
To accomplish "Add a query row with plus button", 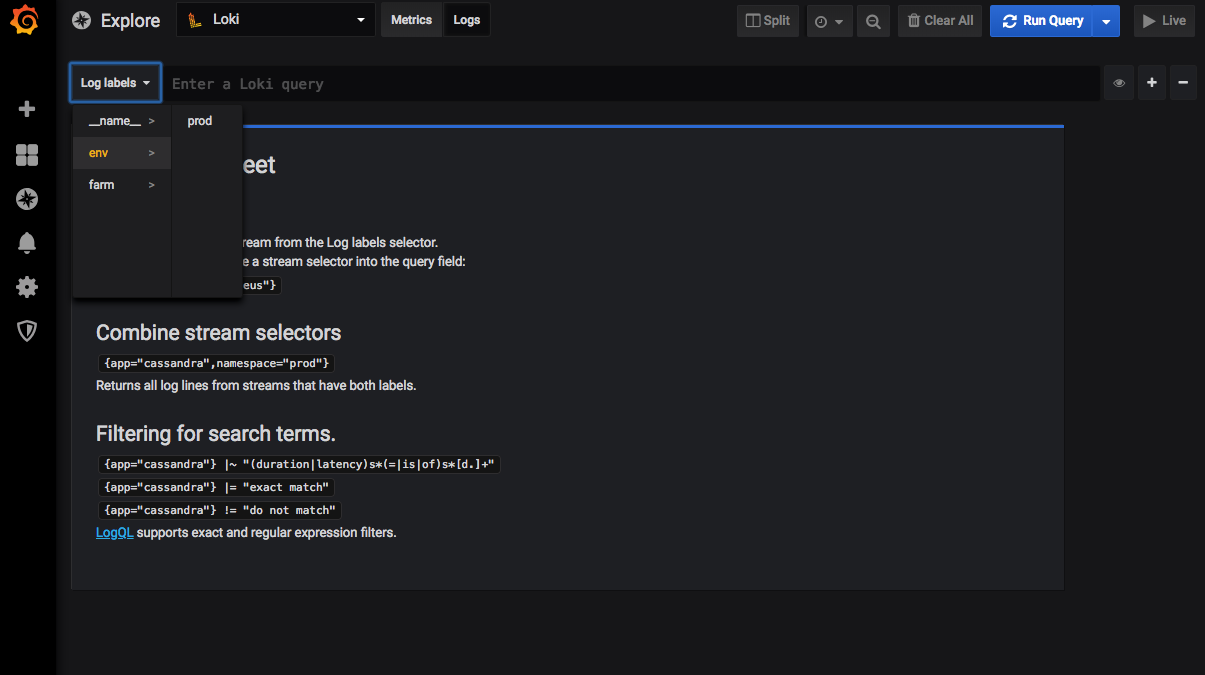I will pos(1152,83).
